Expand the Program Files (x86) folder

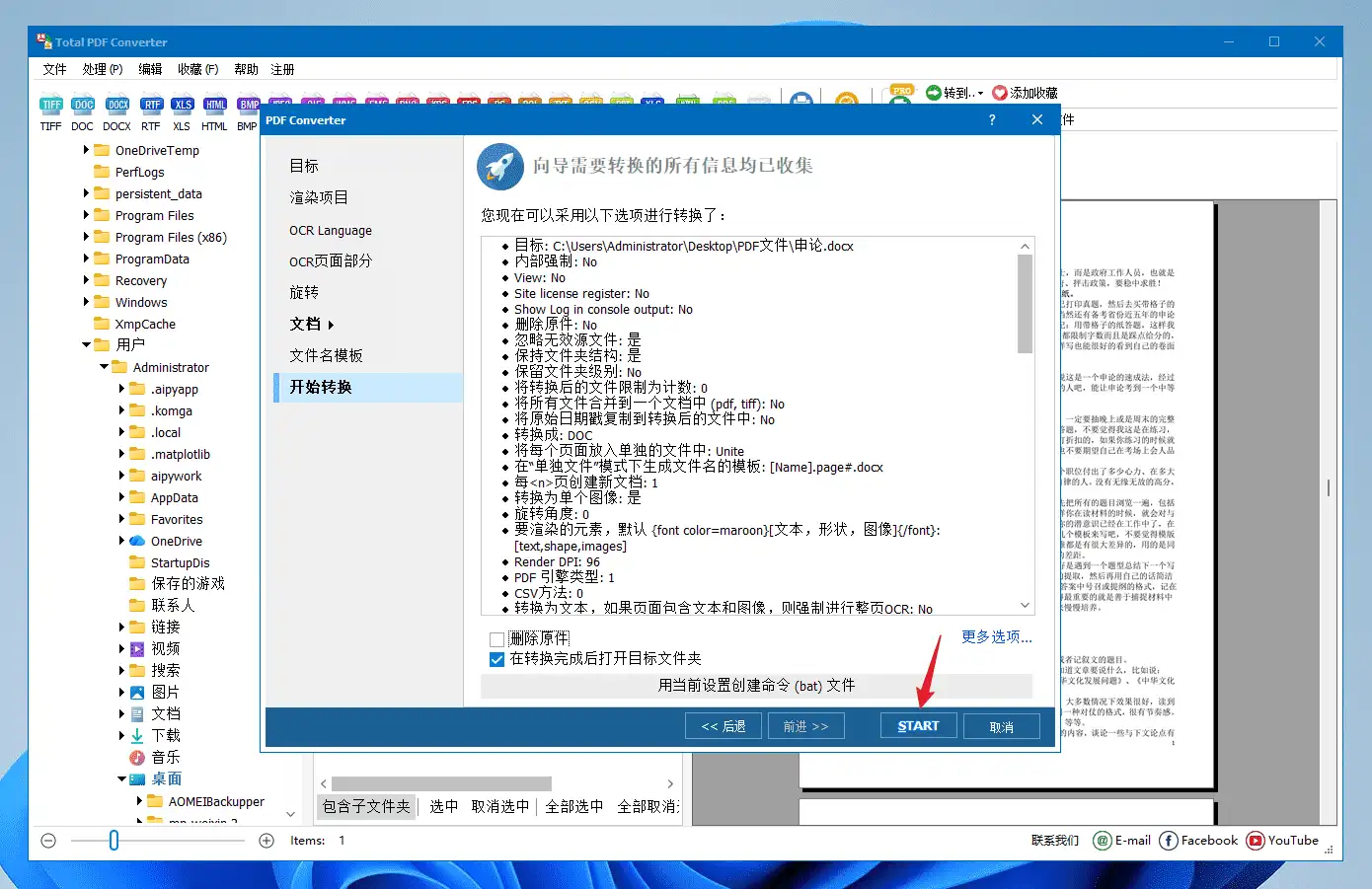pyautogui.click(x=87, y=237)
